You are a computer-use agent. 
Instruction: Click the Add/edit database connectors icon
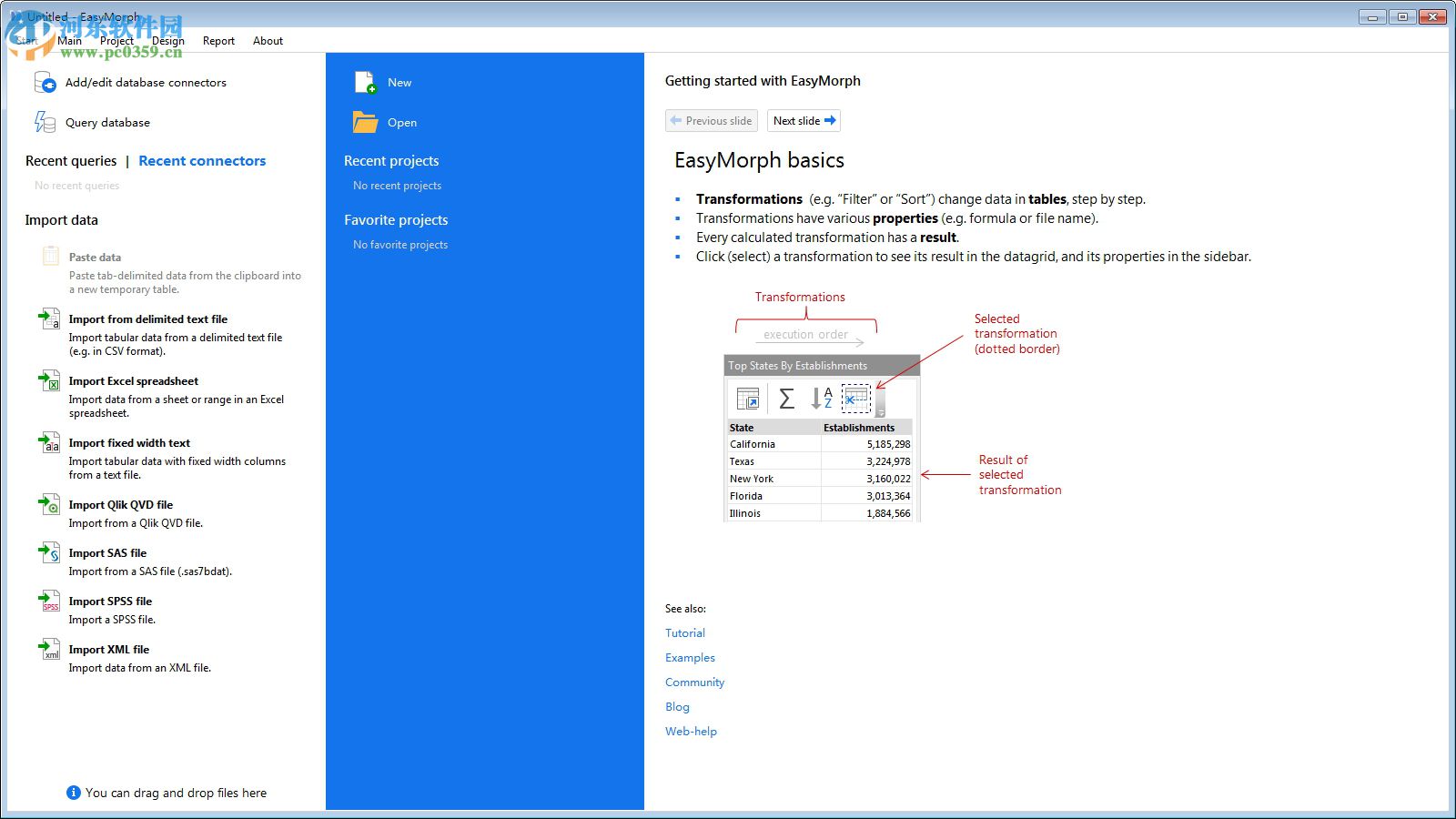click(x=45, y=82)
